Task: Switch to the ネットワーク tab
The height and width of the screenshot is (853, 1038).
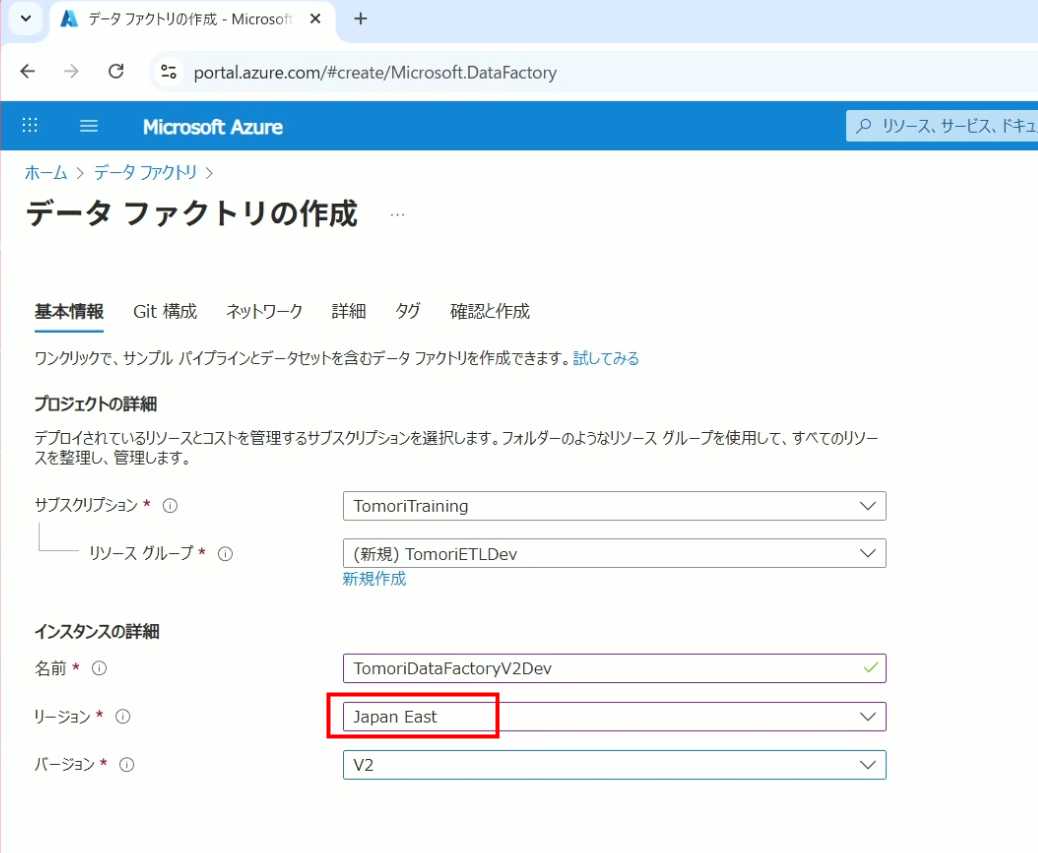Action: pyautogui.click(x=264, y=311)
